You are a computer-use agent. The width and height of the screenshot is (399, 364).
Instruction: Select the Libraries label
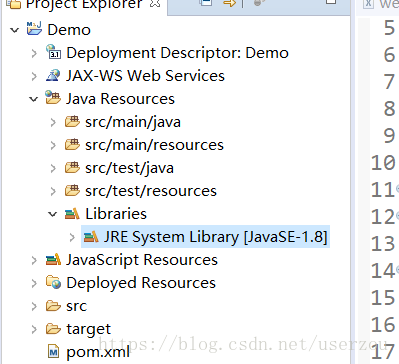[x=116, y=214]
